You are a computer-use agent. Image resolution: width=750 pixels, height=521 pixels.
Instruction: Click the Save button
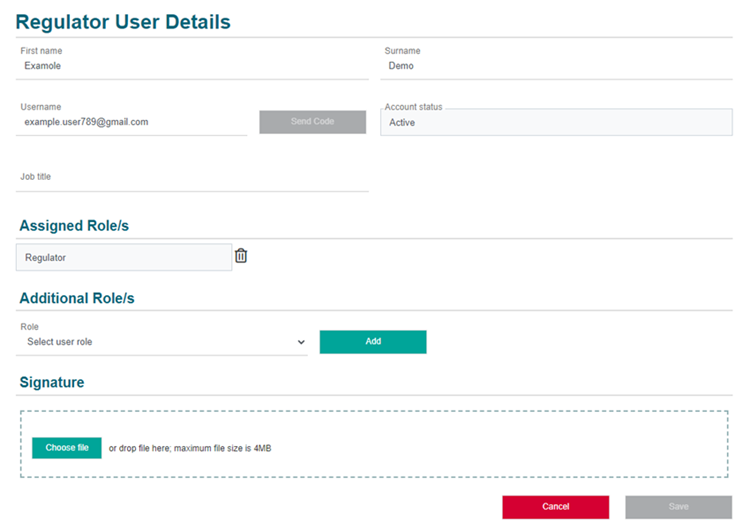pyautogui.click(x=678, y=507)
